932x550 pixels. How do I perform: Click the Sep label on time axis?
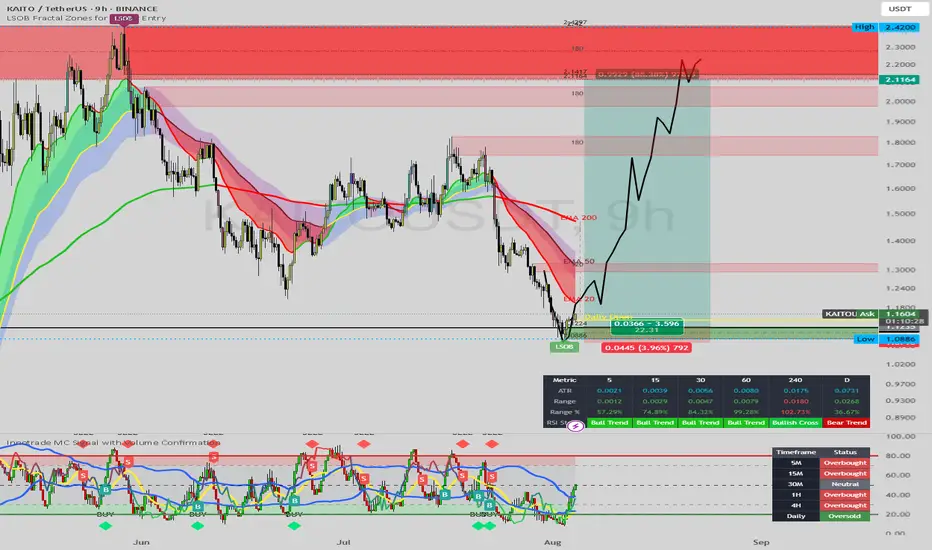click(761, 542)
